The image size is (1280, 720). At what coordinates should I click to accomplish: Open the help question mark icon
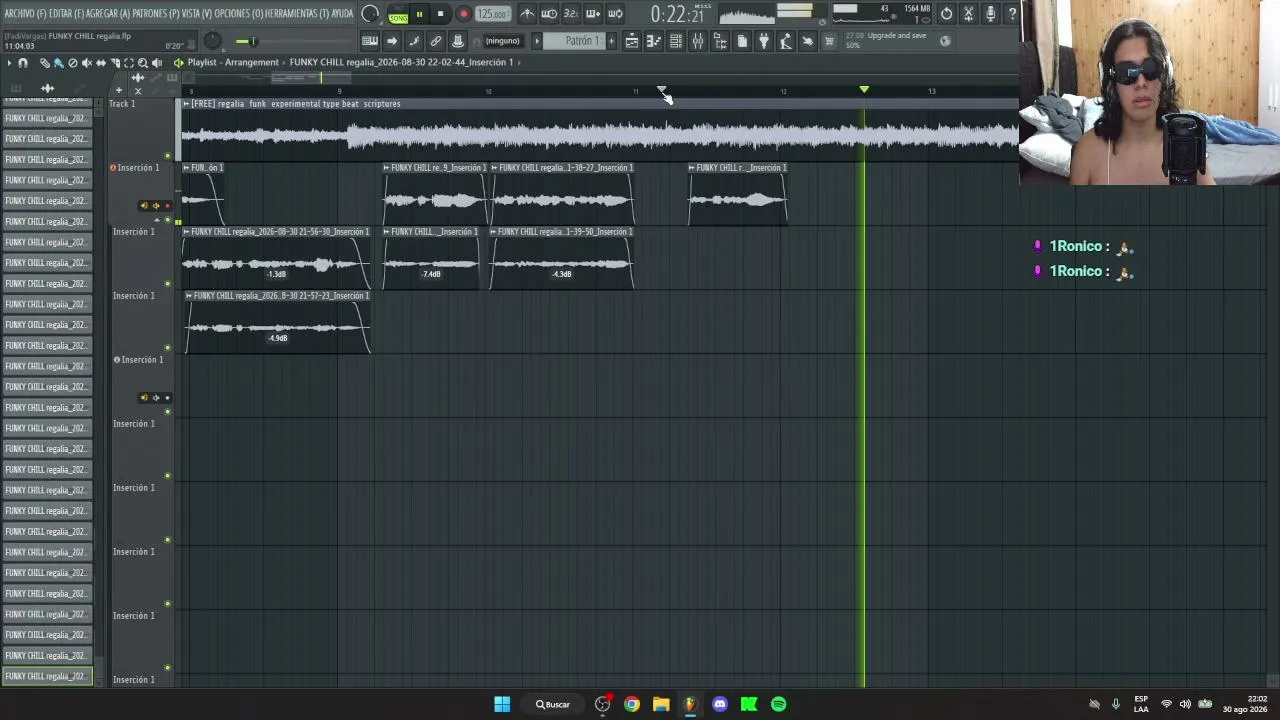(1012, 14)
